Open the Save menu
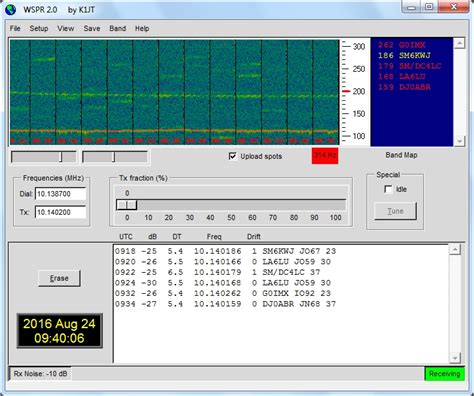The width and height of the screenshot is (474, 396). coord(92,29)
